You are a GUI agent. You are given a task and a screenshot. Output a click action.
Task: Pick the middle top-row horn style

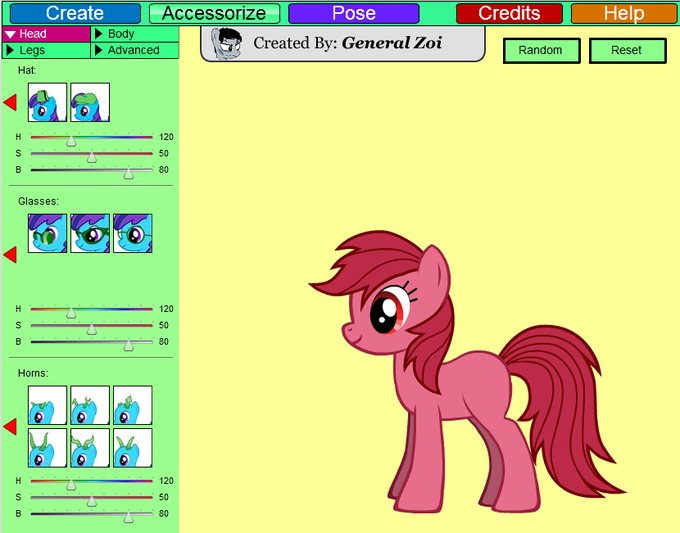90,405
